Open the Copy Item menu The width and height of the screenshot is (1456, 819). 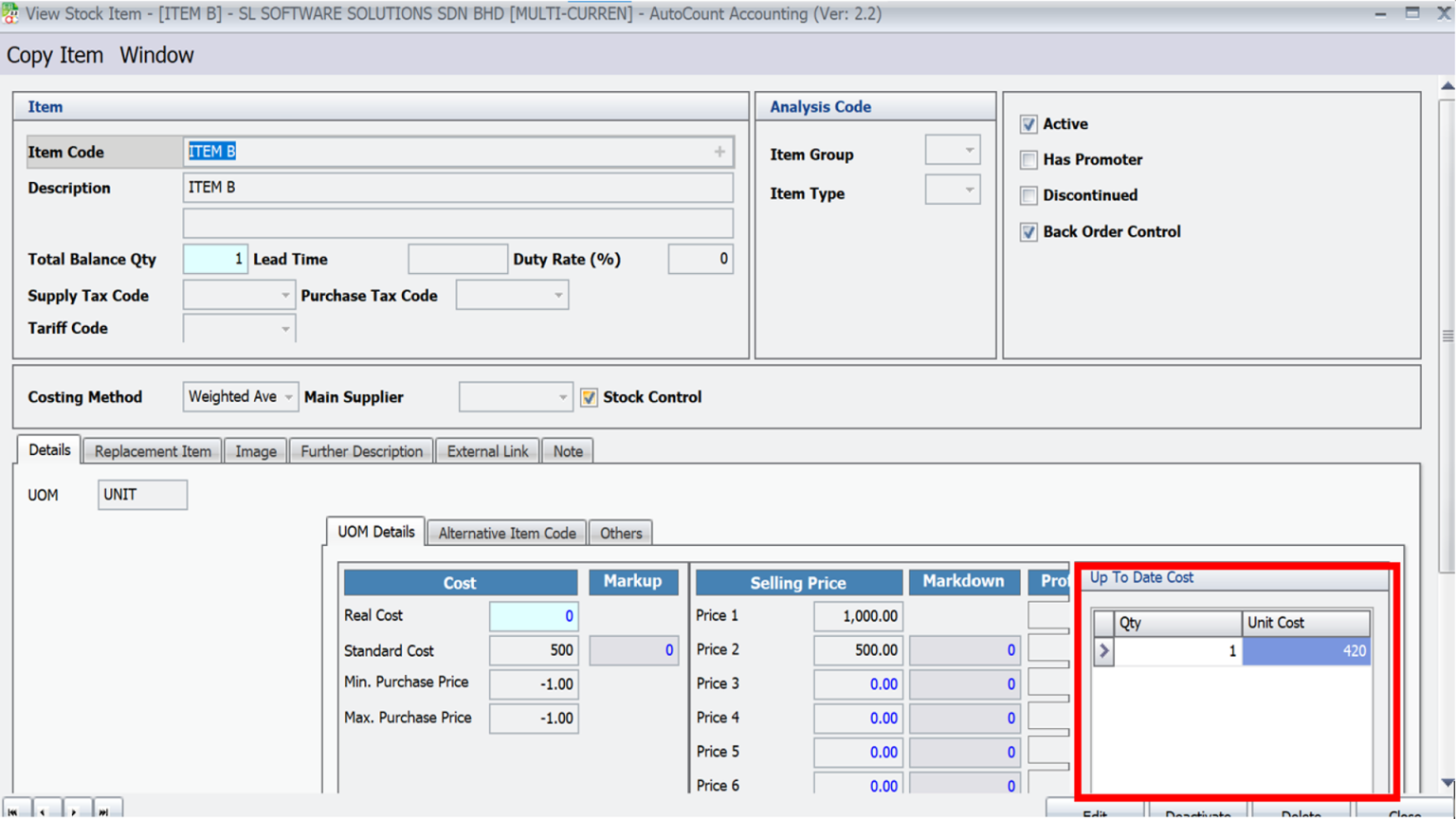55,55
